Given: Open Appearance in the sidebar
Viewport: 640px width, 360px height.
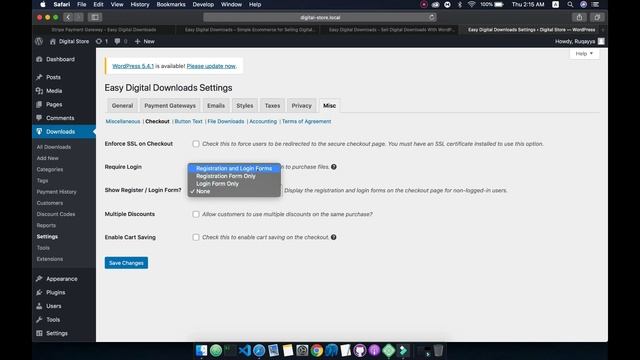Looking at the screenshot, I should click(x=61, y=279).
